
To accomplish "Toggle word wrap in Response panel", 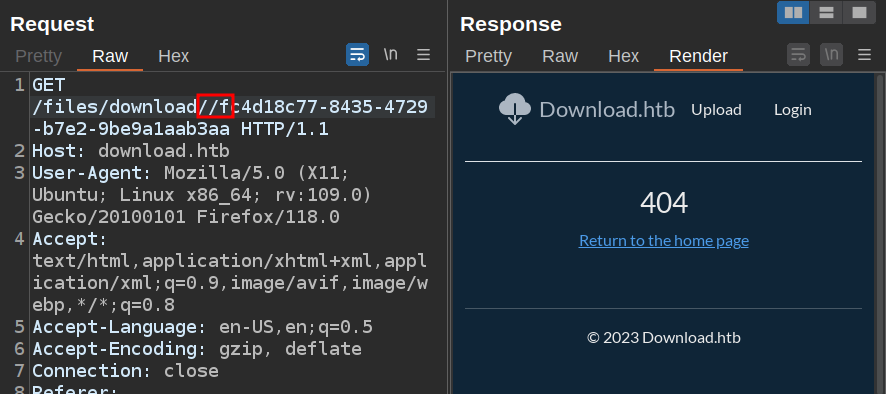I will pos(798,55).
